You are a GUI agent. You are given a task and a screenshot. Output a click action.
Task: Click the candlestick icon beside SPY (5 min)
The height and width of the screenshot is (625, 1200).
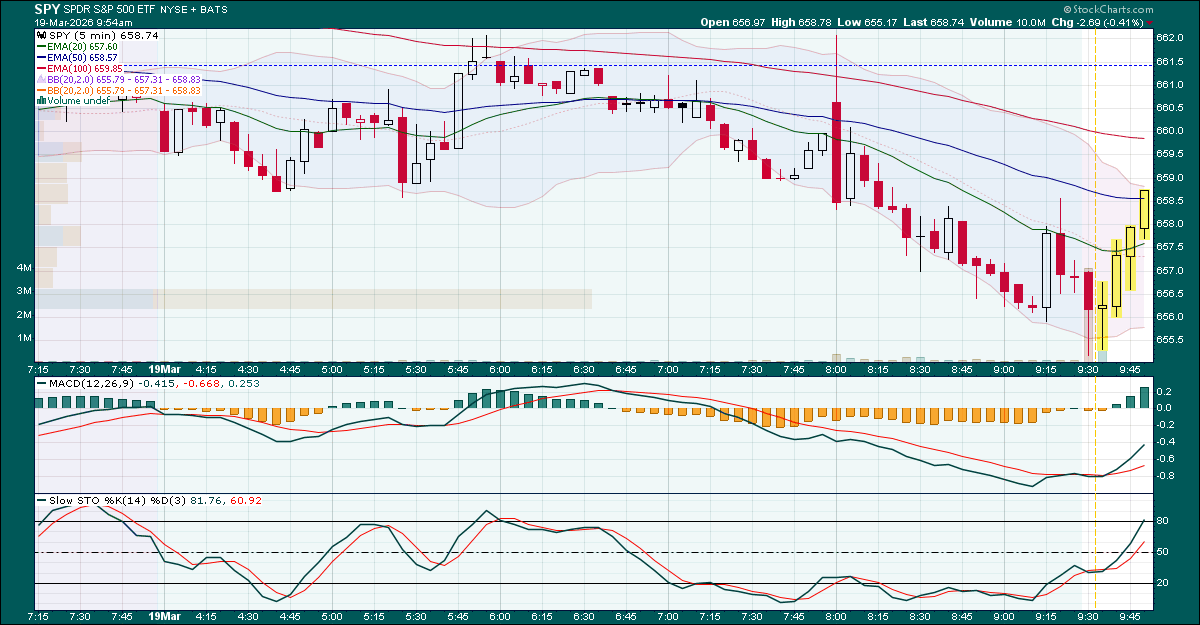tap(41, 35)
